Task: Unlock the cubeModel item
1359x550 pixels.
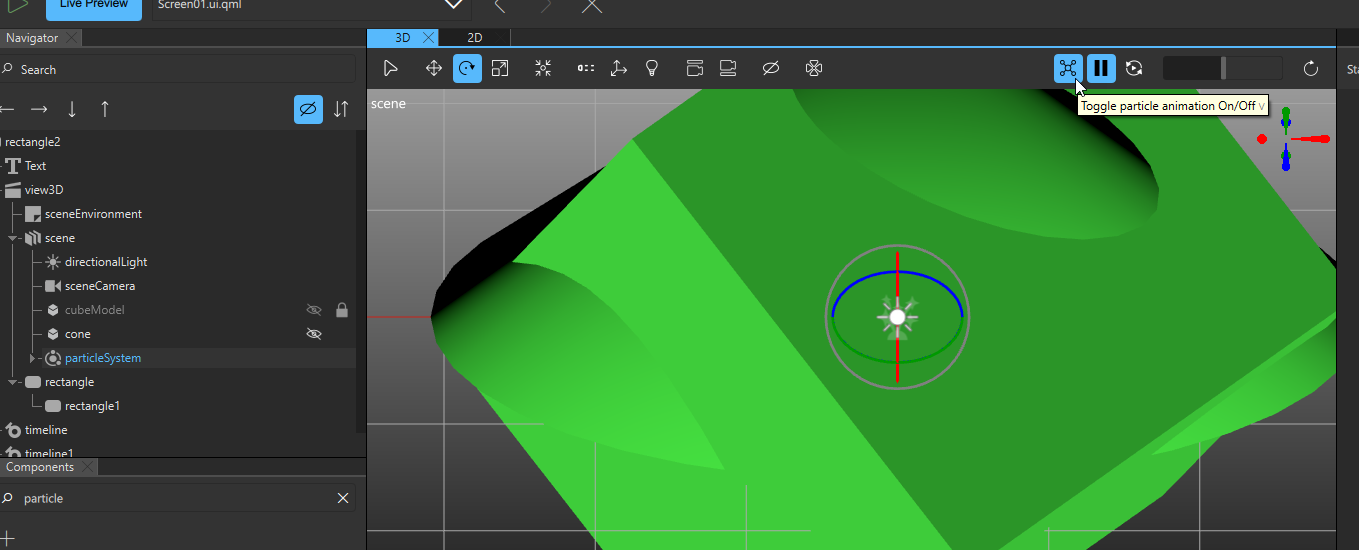Action: point(342,310)
